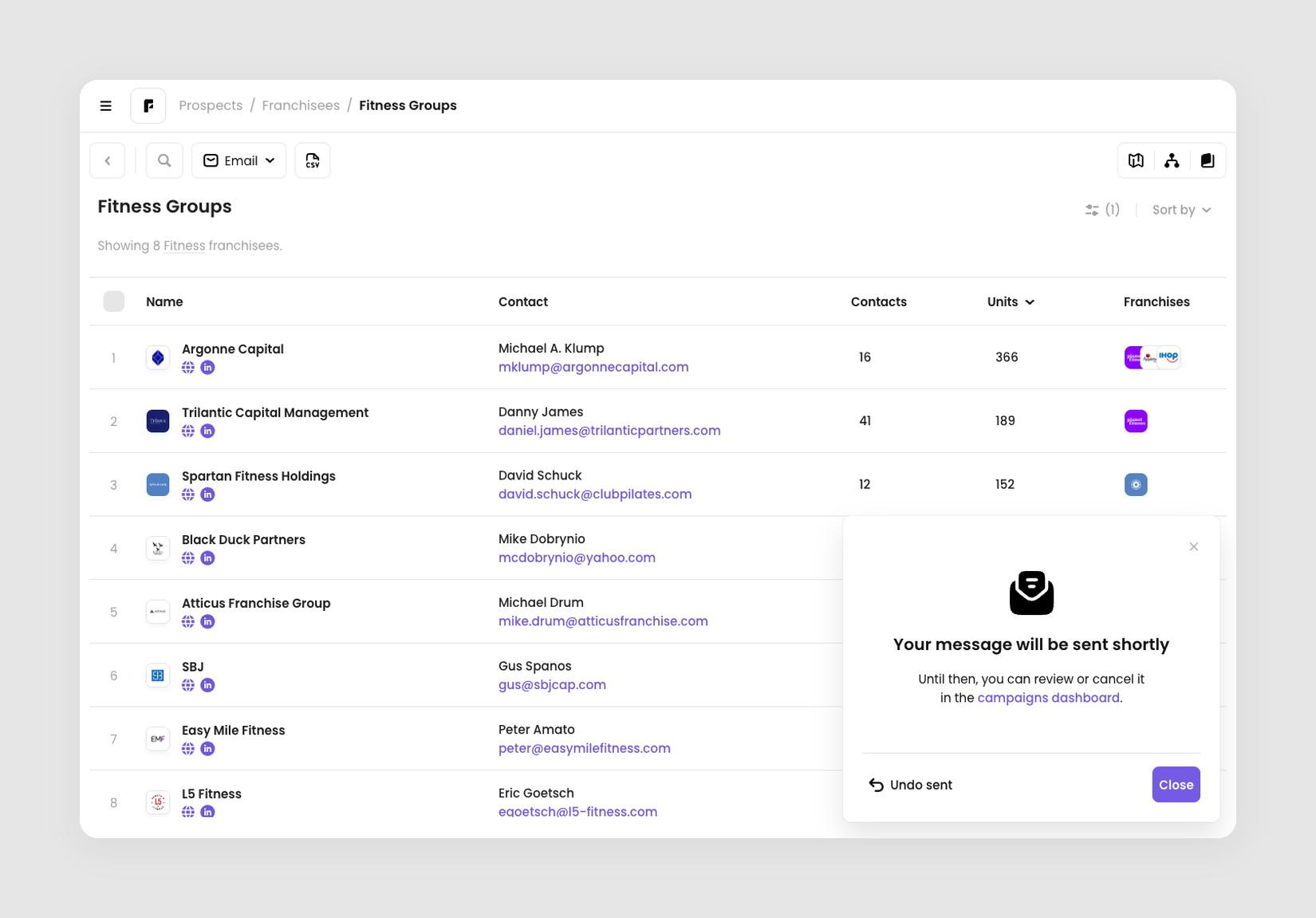Click the david.schuck@clubpilates.com link
Screen dimensions: 1316x918
click(595, 494)
